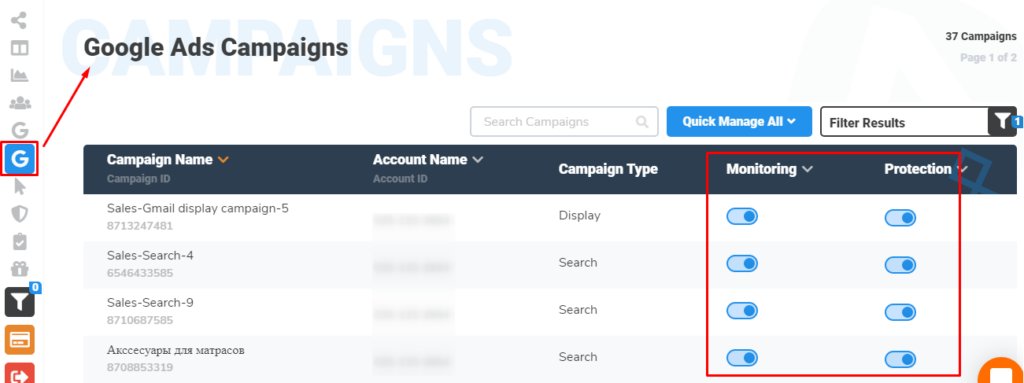This screenshot has width=1024, height=383.
Task: Click the Google Ads Campaigns heading
Action: 216,48
